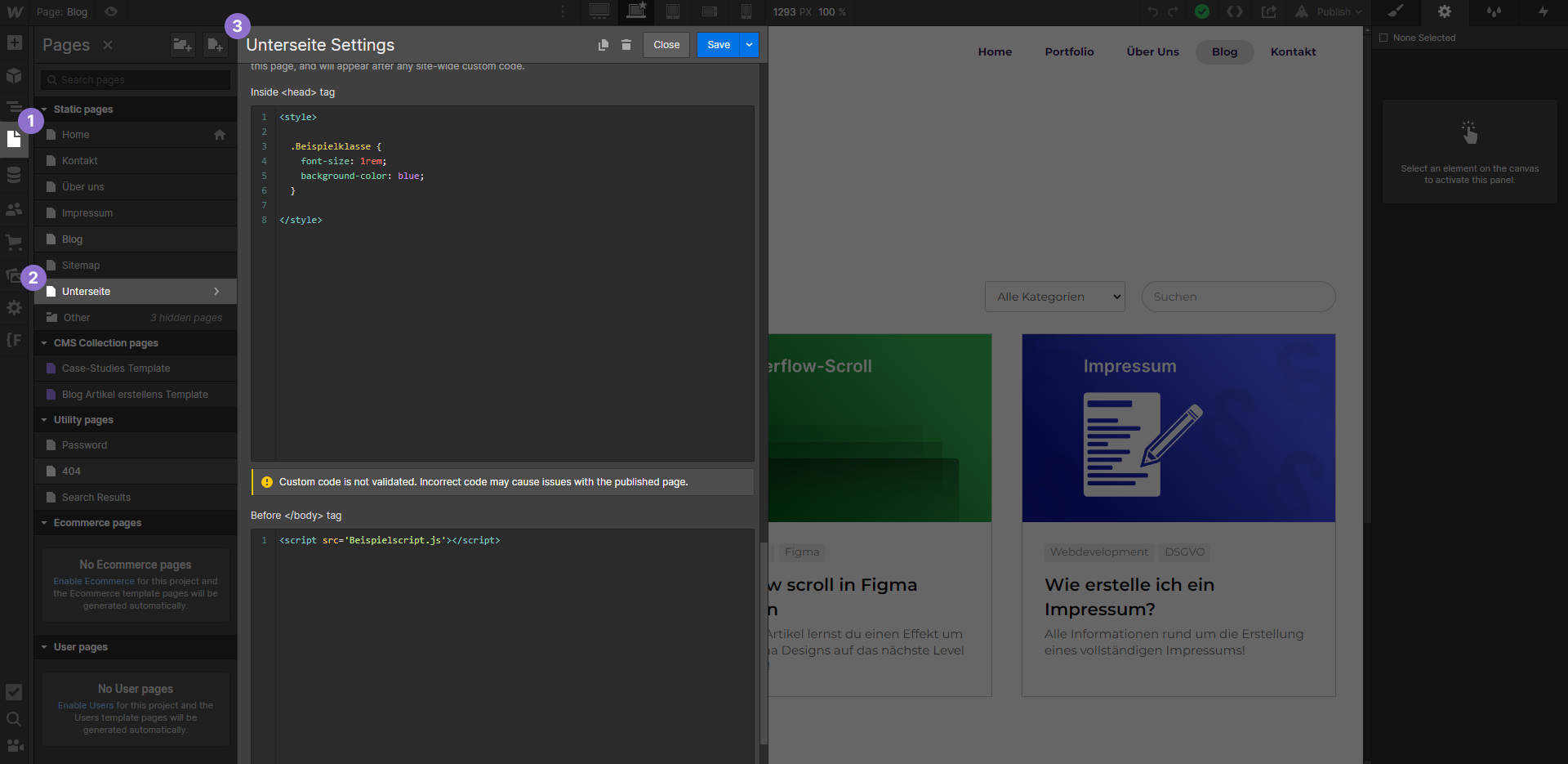Select the desktop breakpoint icon
The width and height of the screenshot is (1568, 764).
599,11
